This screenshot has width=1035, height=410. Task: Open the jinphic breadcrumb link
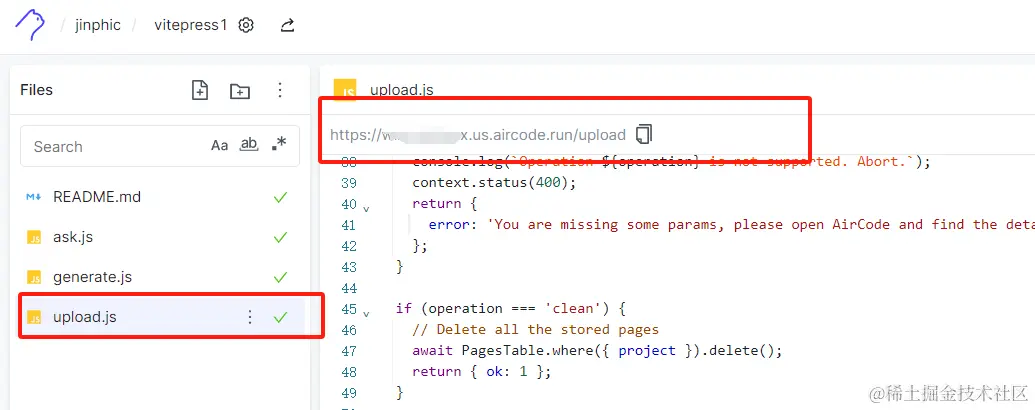pos(97,25)
